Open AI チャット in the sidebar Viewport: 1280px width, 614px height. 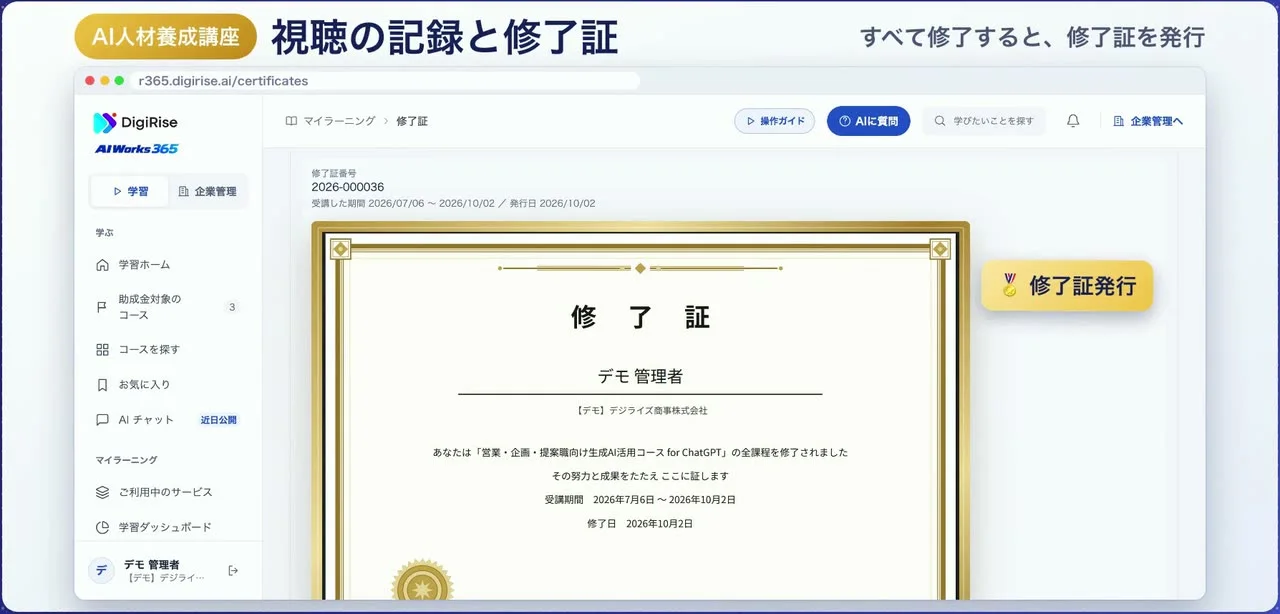[168, 420]
